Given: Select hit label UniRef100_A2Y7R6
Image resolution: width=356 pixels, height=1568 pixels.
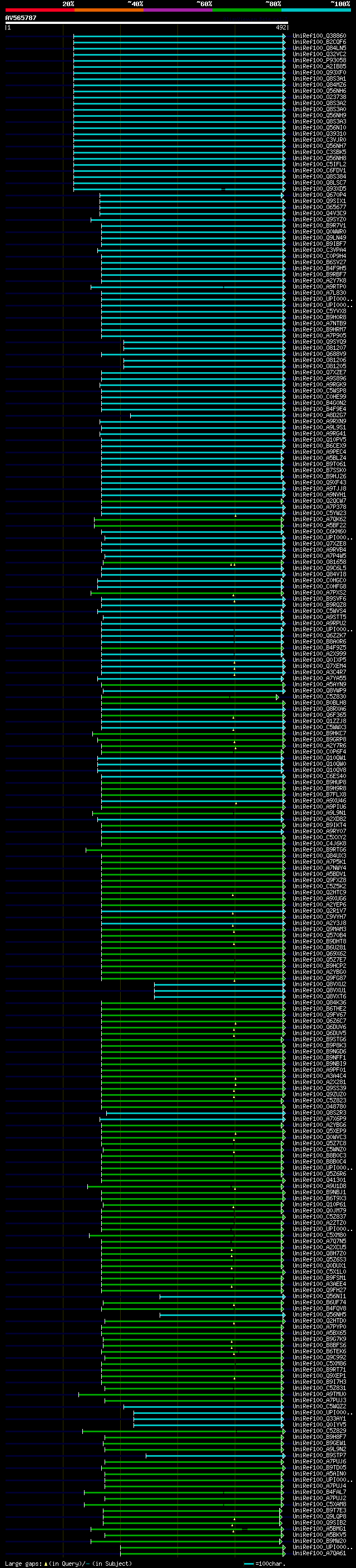Looking at the screenshot, I should click(319, 746).
